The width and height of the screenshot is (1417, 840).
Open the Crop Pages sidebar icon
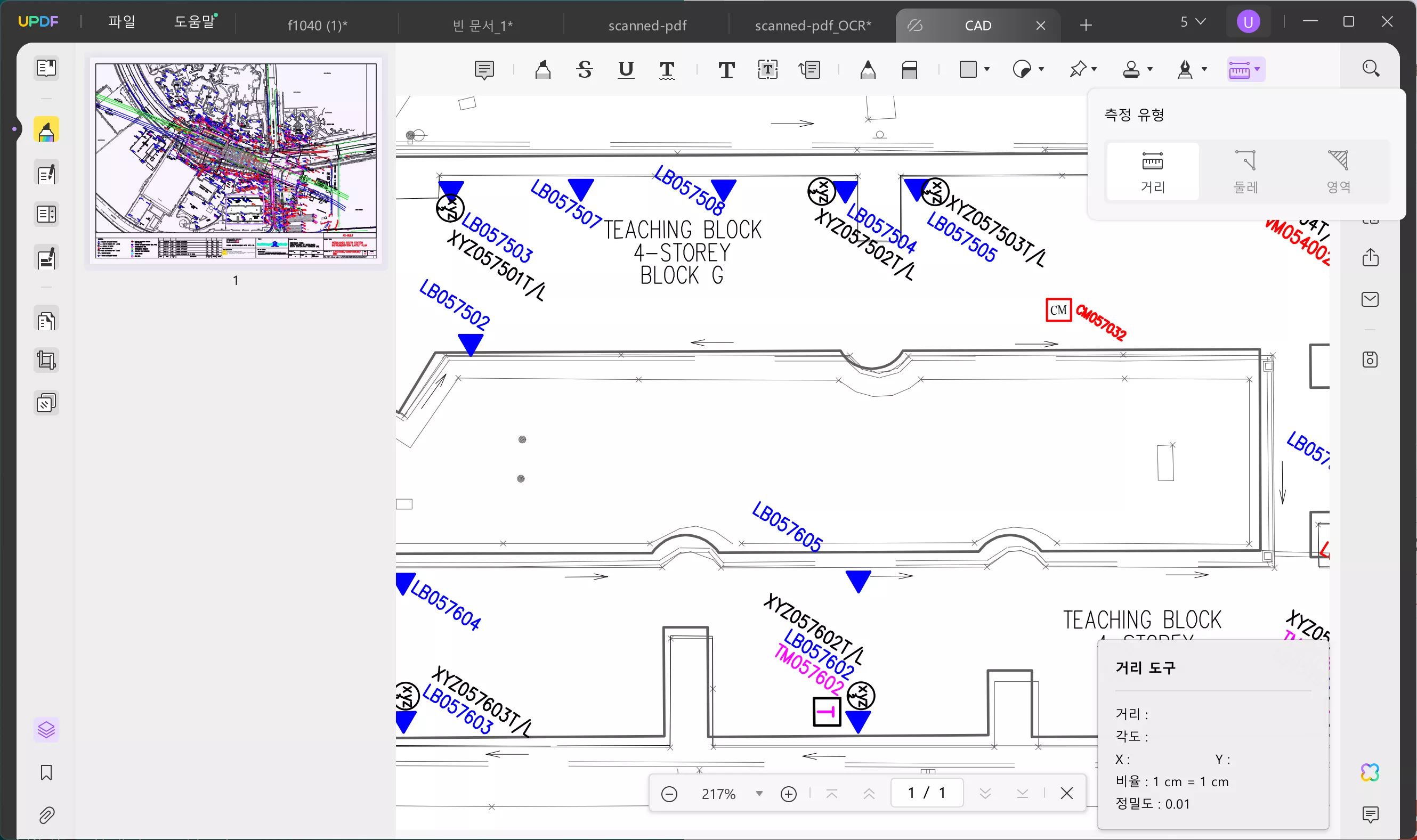click(x=46, y=360)
